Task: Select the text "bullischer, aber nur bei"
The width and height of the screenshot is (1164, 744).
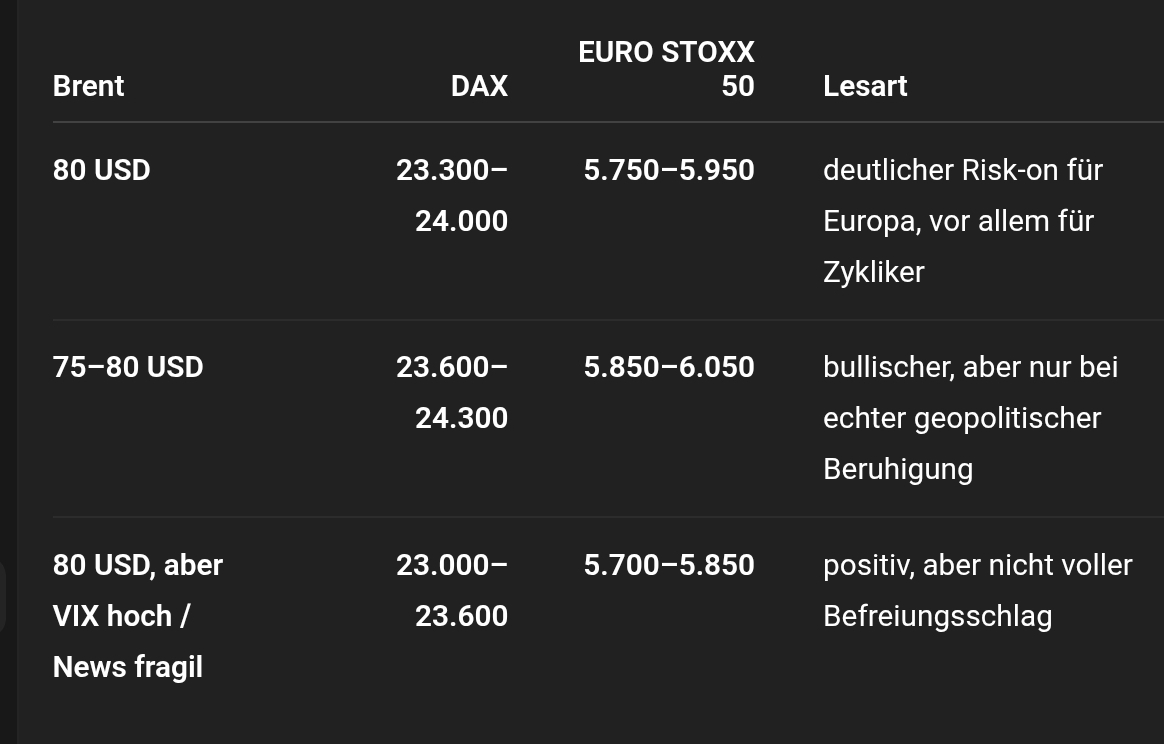Action: tap(970, 367)
